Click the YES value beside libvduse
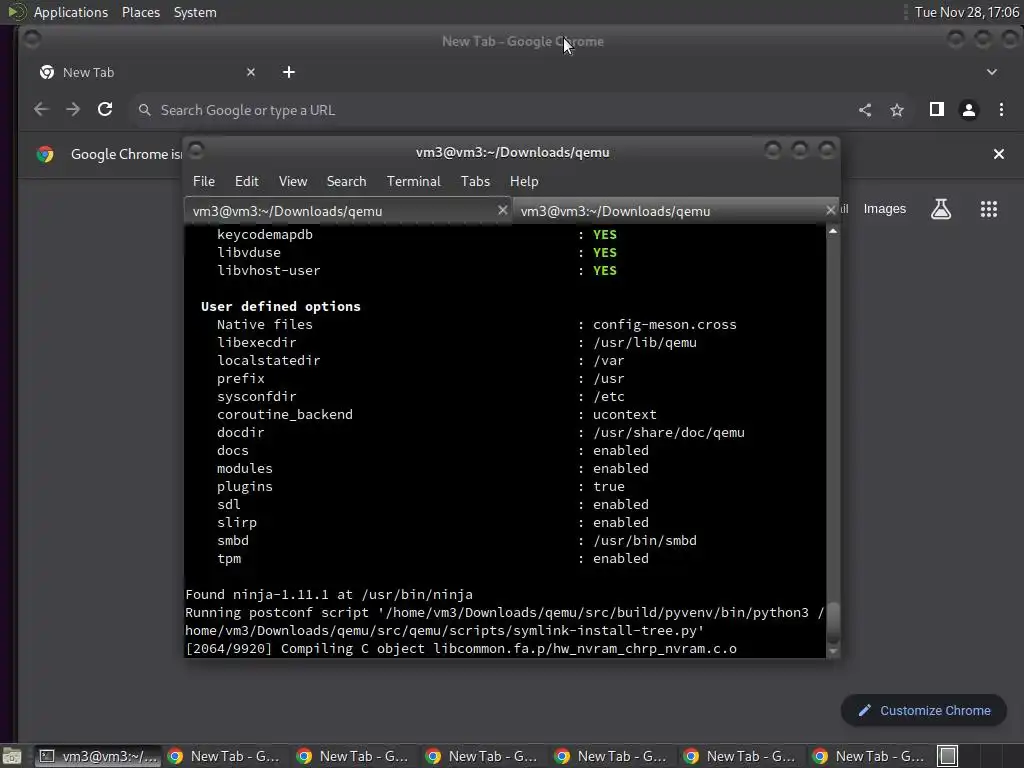 click(605, 253)
